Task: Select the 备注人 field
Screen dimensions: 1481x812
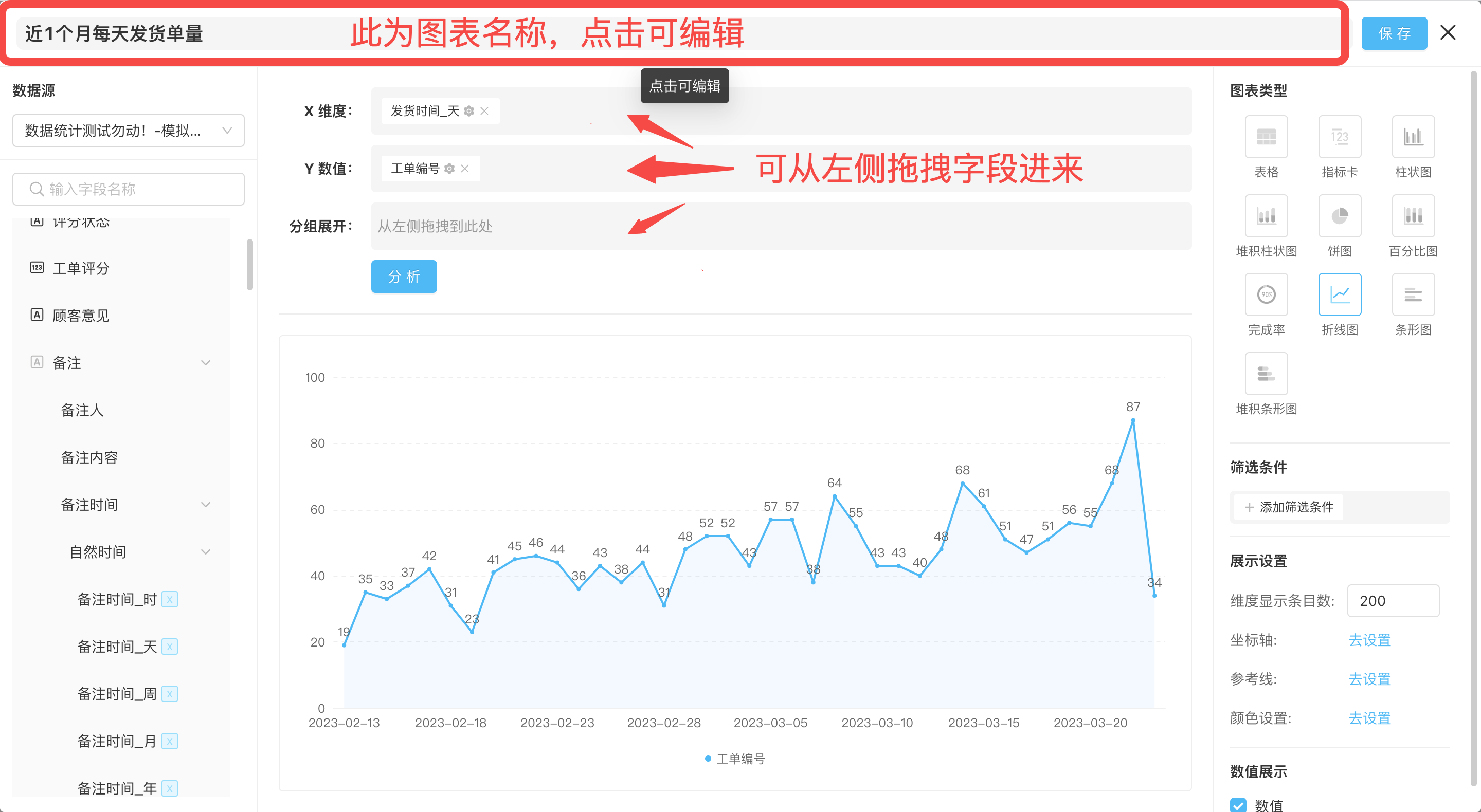Action: click(x=82, y=410)
